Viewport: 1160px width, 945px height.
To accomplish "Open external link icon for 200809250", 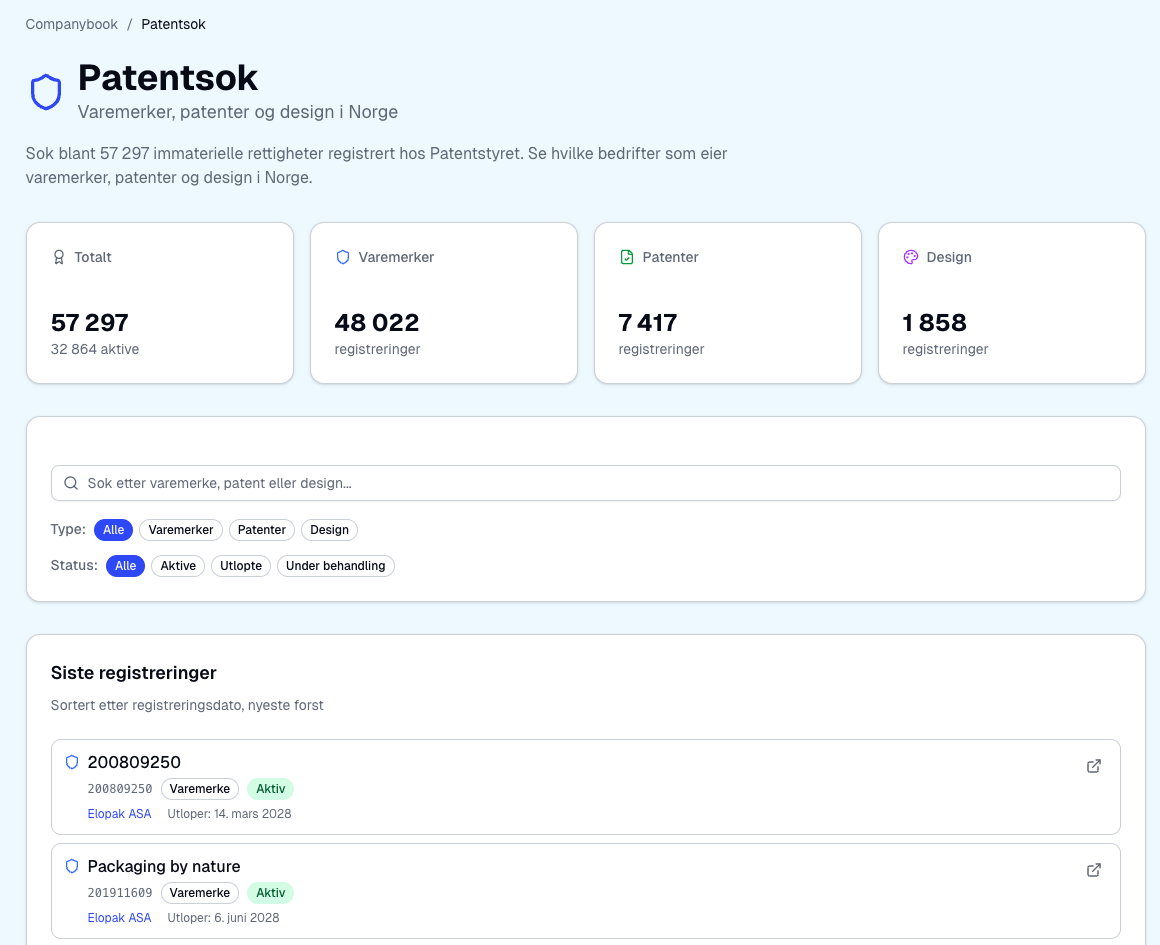I will pos(1094,766).
